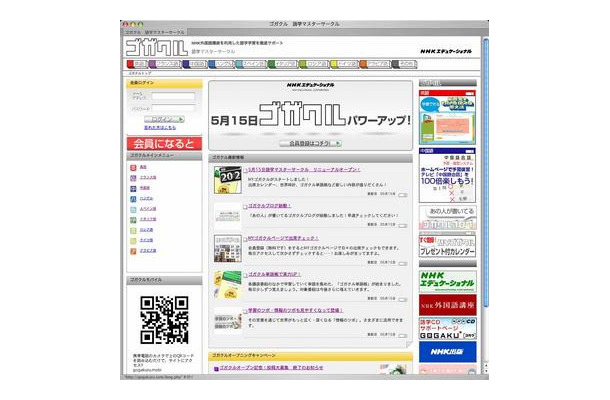Click the calendar thumbnail of first news item
Viewport: 610px width, 400px height.
tap(228, 180)
